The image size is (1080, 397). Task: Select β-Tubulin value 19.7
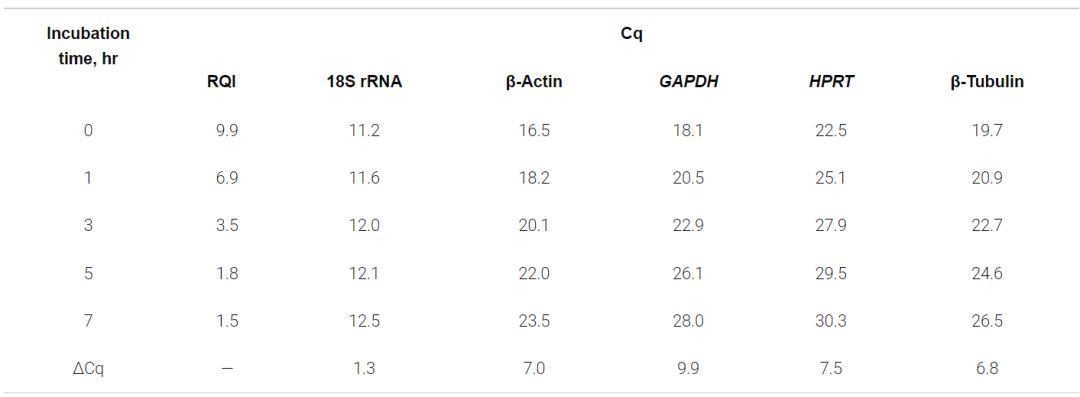[x=987, y=130]
